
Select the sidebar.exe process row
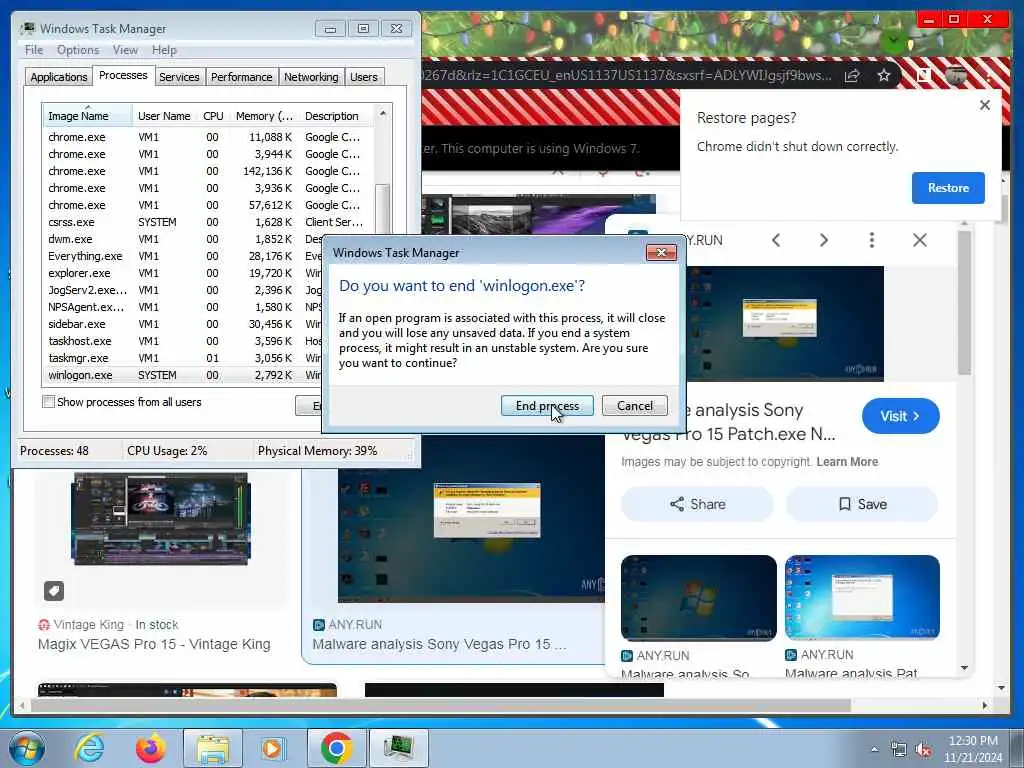[x=183, y=324]
